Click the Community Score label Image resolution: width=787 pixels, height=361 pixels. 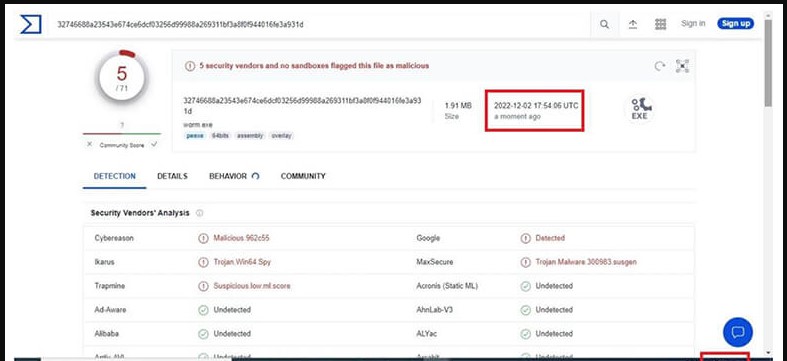(x=122, y=145)
